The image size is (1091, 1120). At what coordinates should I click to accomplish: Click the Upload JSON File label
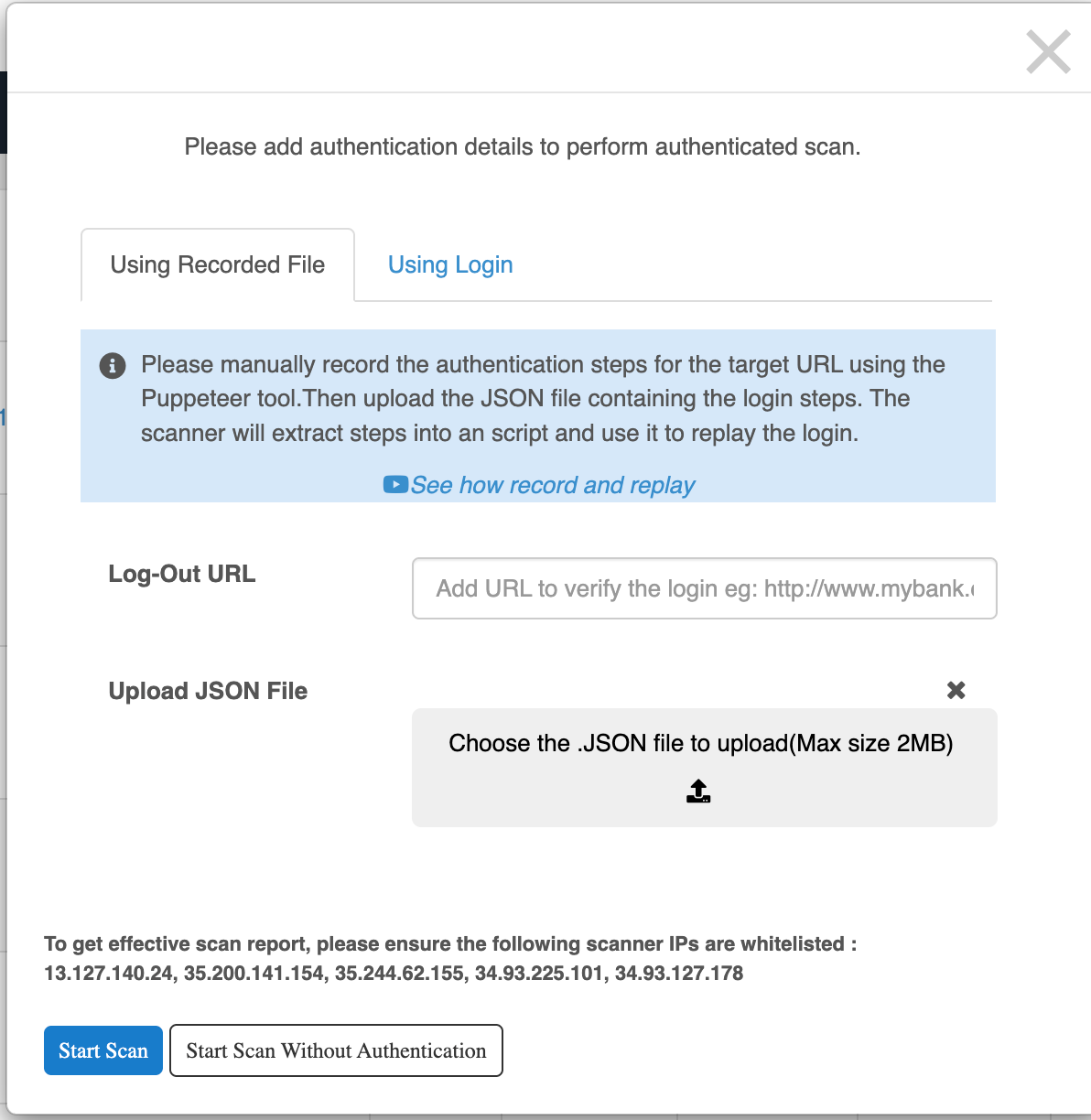pos(208,691)
